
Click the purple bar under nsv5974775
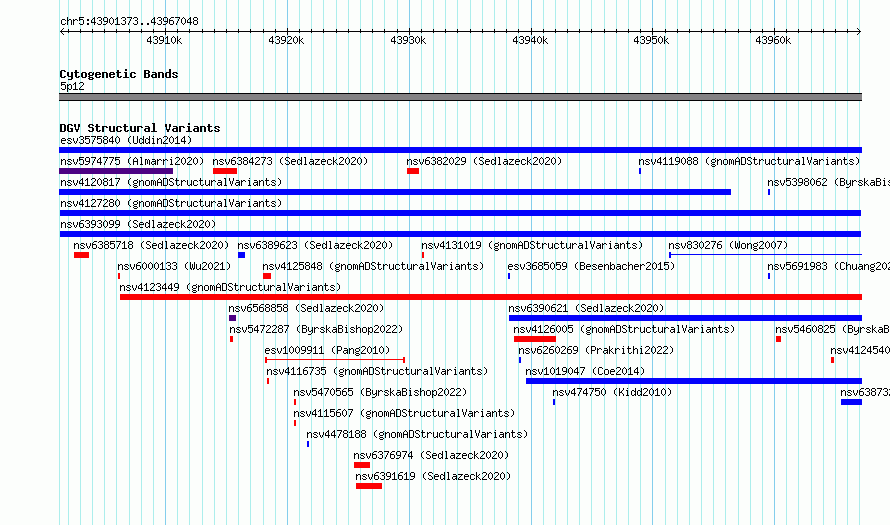point(116,171)
